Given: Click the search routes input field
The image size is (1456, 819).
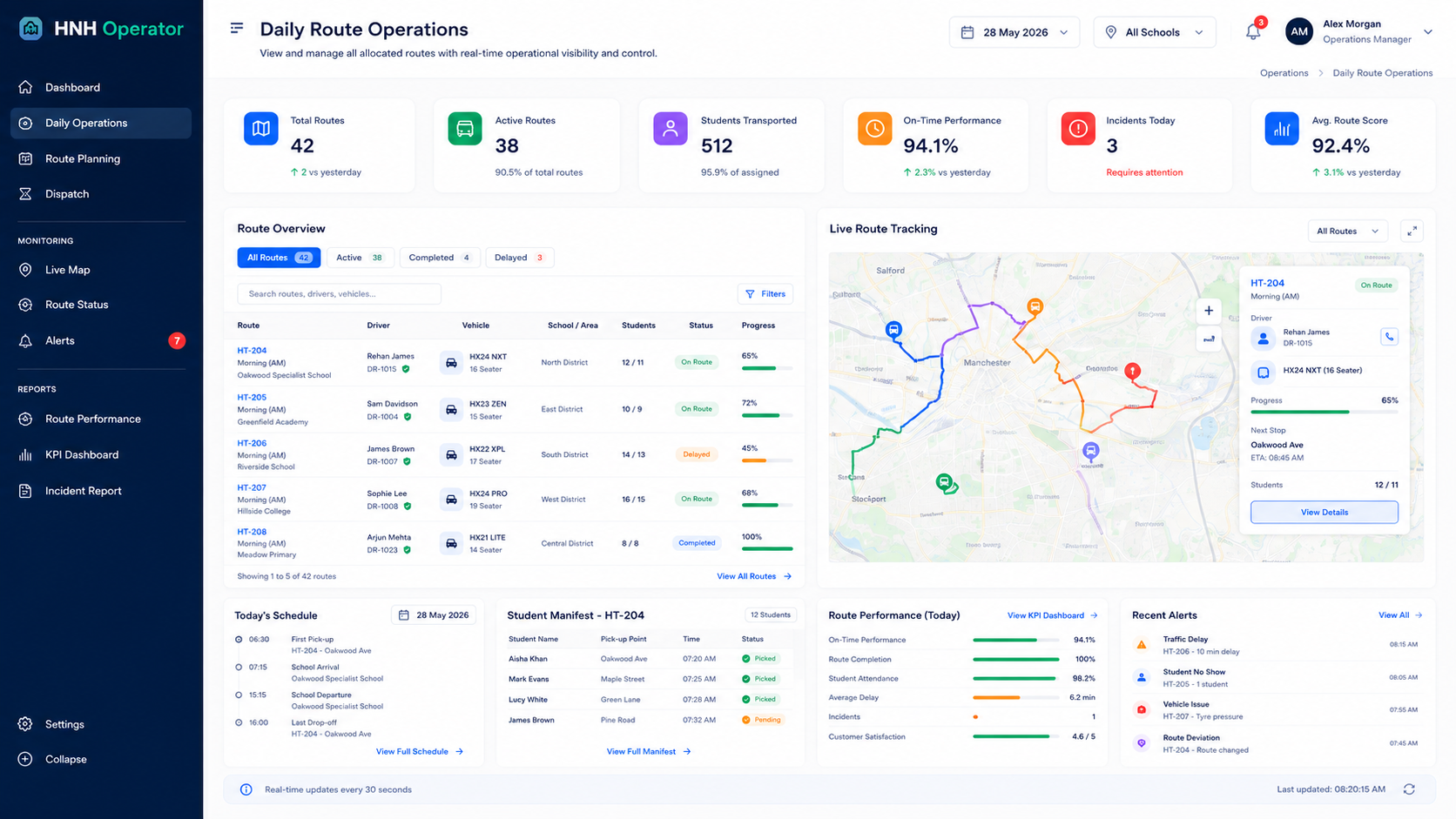Looking at the screenshot, I should tap(339, 294).
